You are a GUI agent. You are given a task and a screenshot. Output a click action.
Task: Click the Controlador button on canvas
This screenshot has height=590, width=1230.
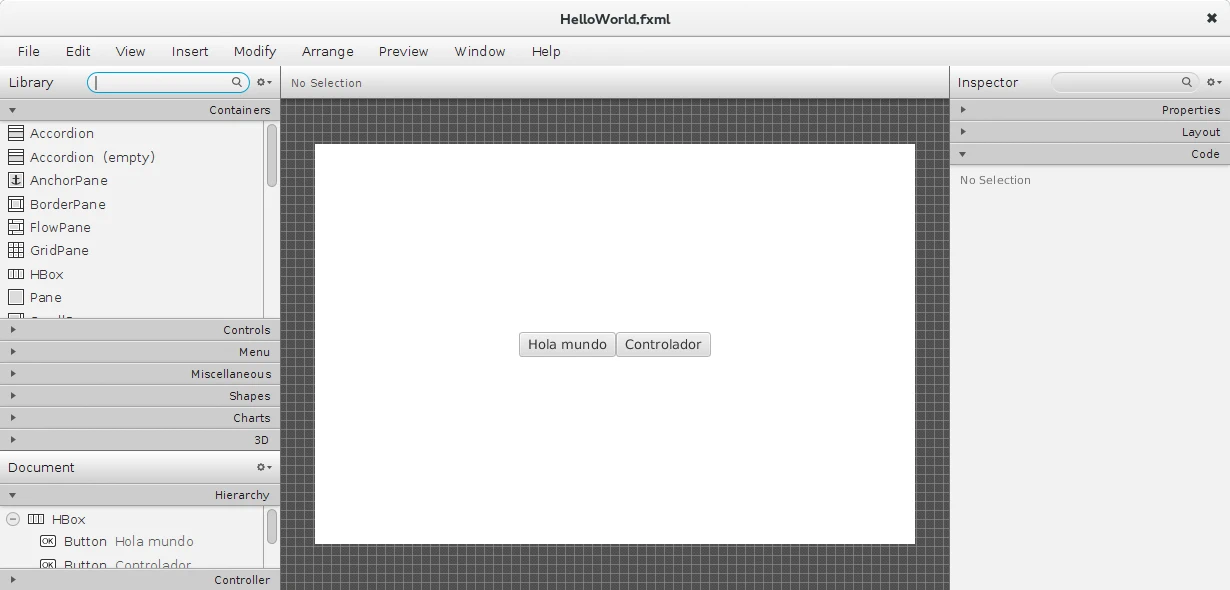pyautogui.click(x=663, y=345)
